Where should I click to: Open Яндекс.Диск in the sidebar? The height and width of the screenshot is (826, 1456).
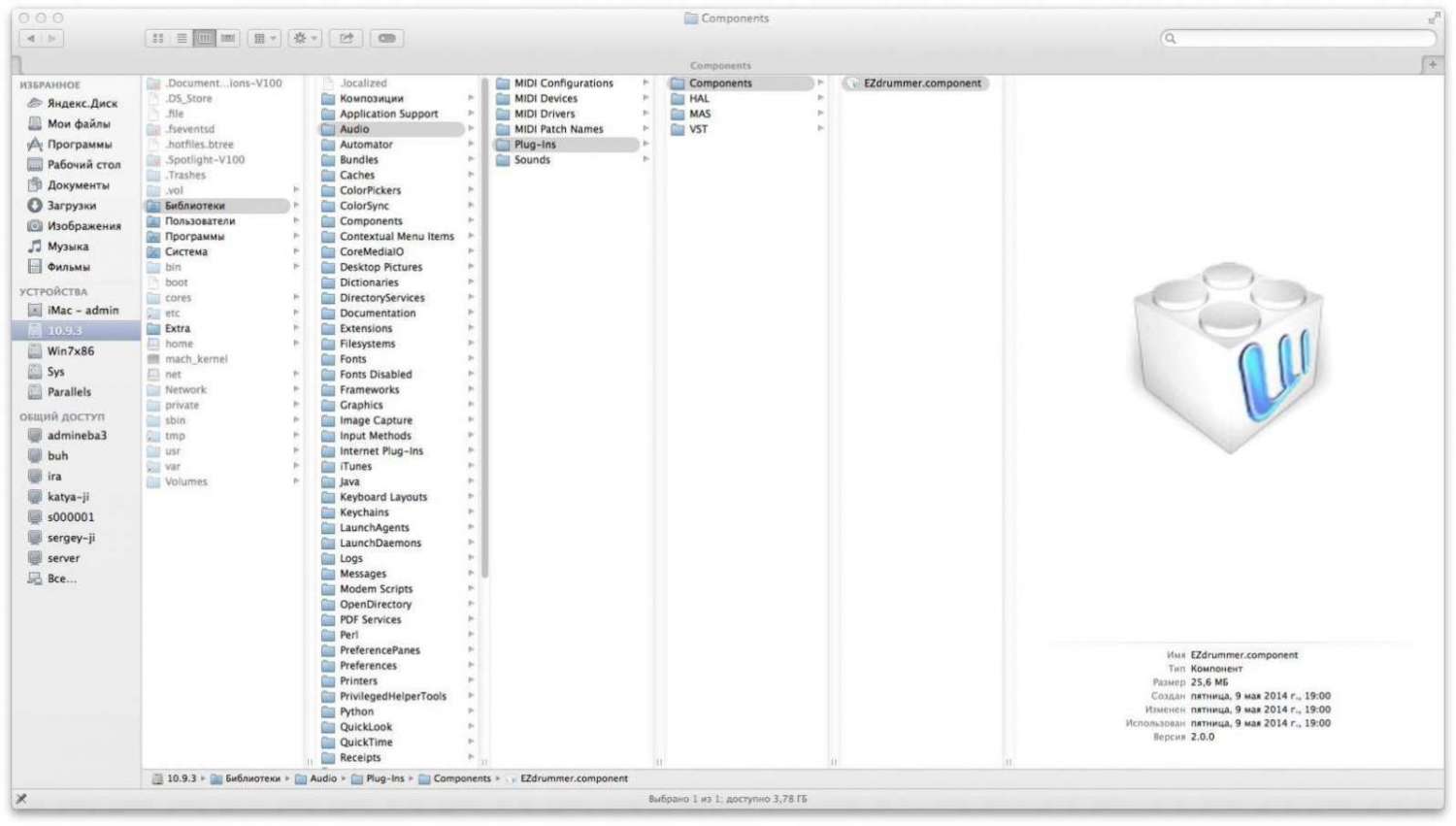pyautogui.click(x=82, y=103)
